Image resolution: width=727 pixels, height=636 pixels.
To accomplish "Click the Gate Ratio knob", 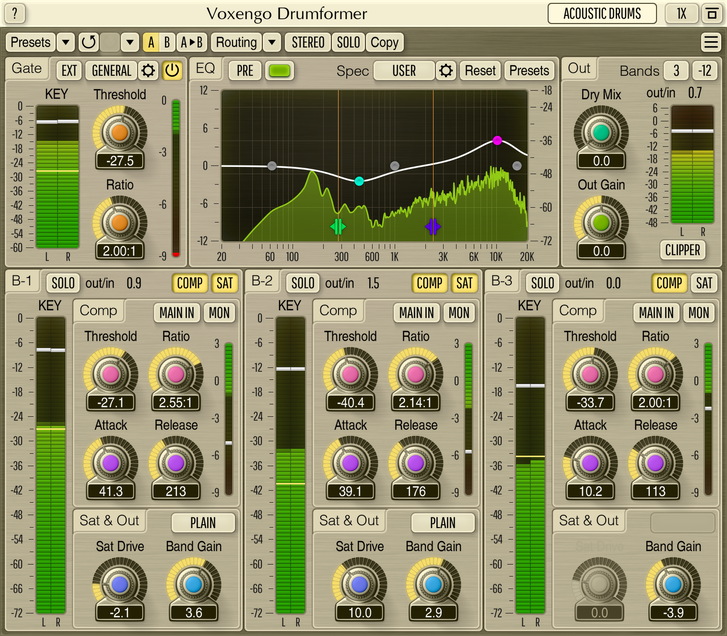I will (120, 223).
